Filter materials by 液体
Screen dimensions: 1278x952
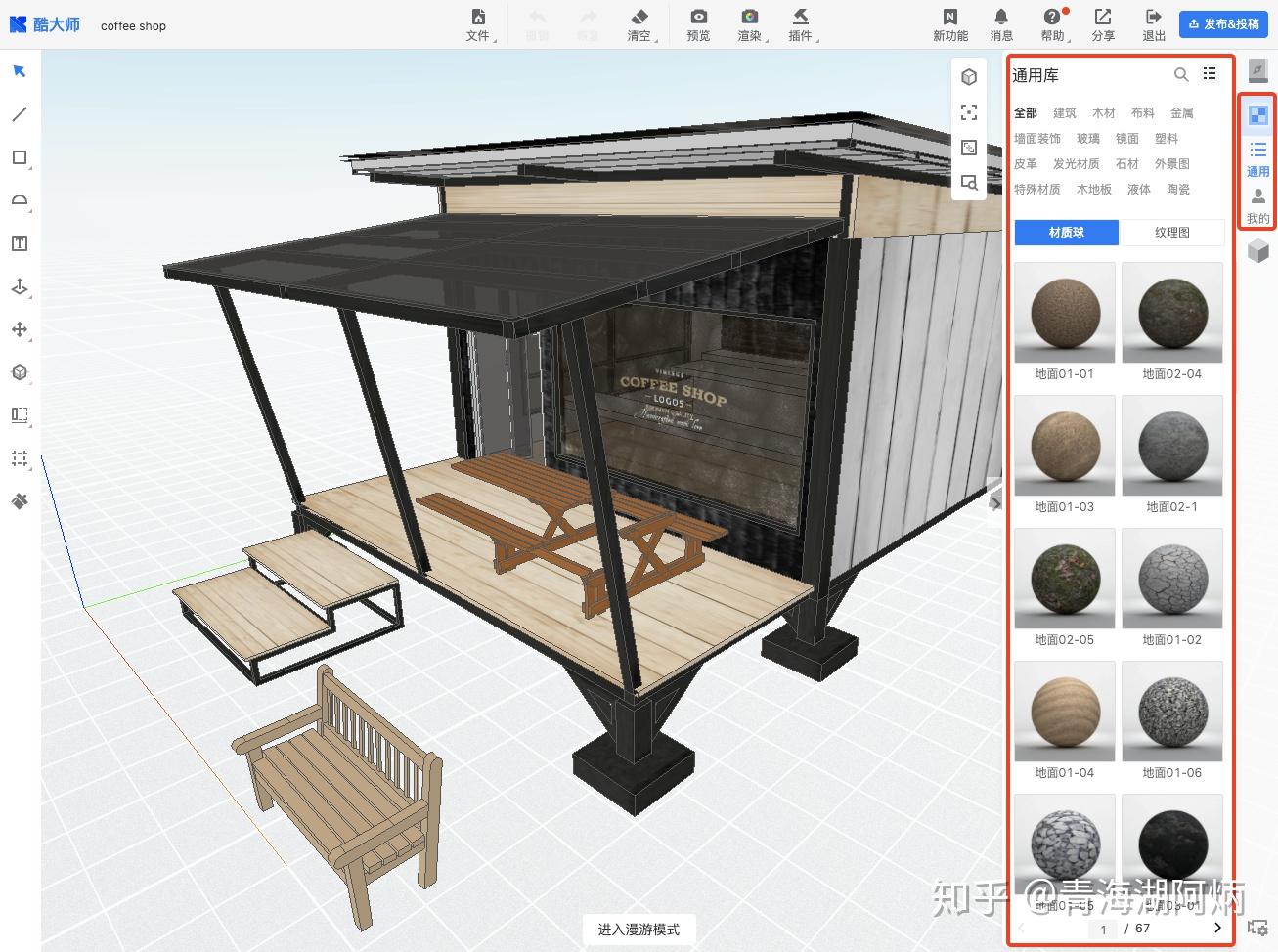point(1139,190)
